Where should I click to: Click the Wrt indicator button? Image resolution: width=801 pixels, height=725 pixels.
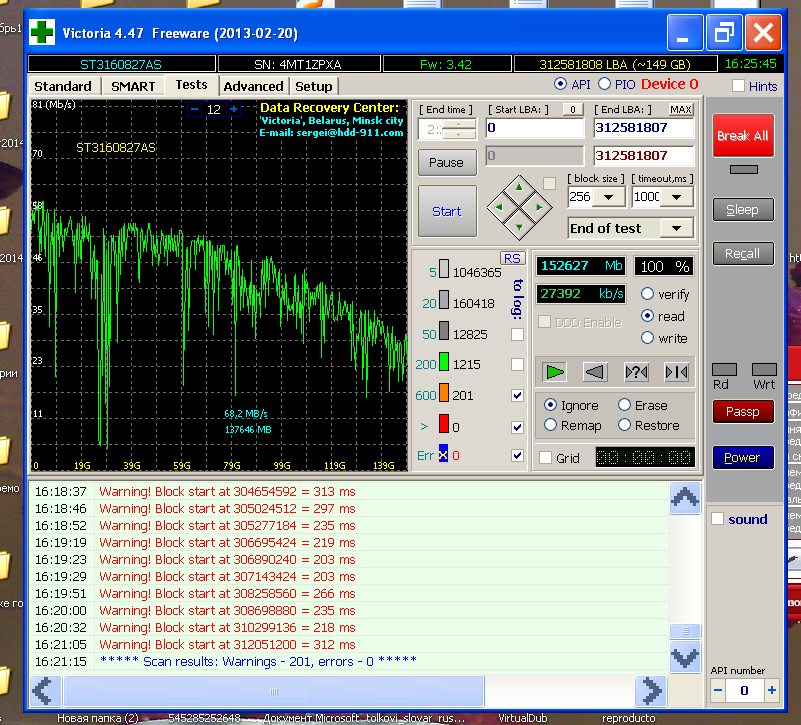point(764,369)
